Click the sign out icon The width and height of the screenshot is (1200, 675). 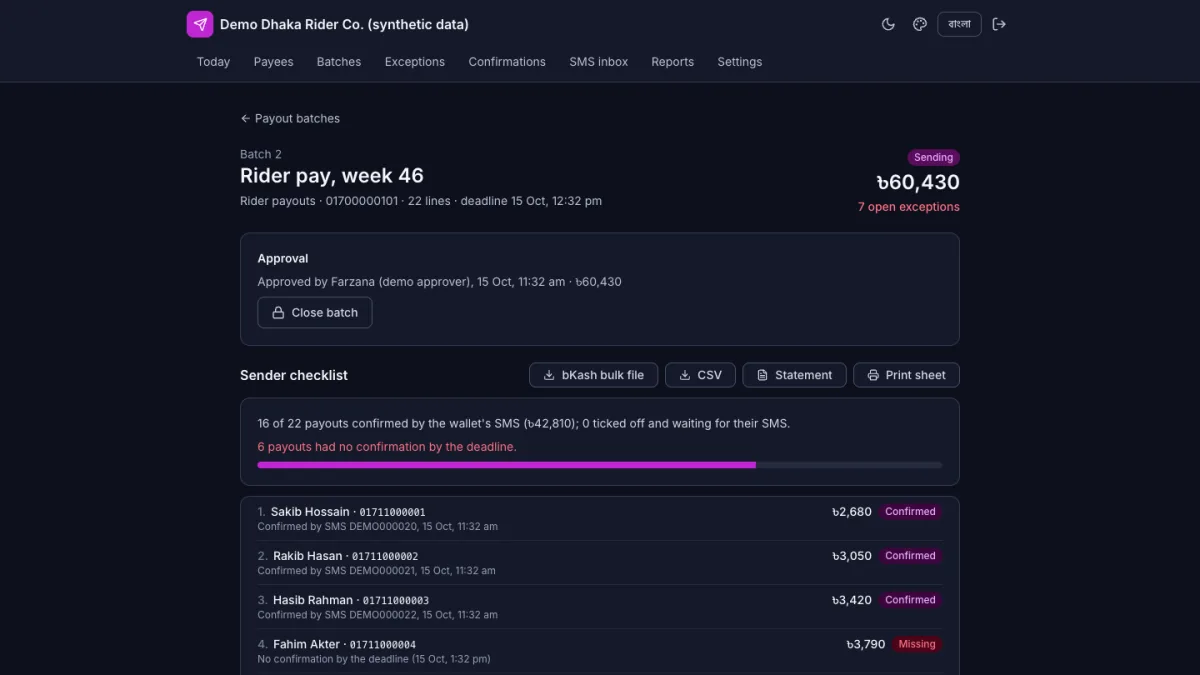tap(999, 24)
